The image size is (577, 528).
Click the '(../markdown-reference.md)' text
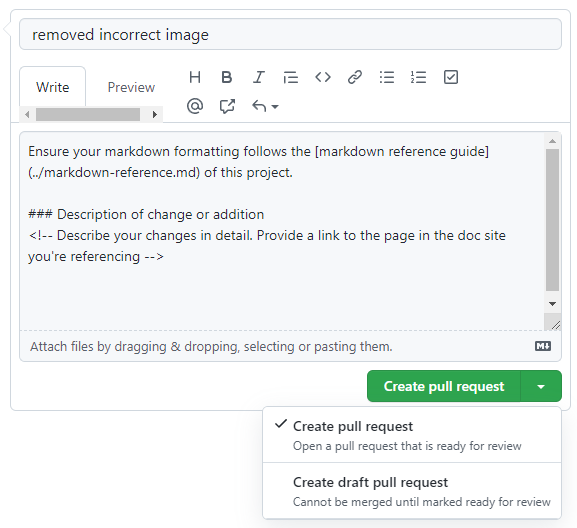point(114,172)
